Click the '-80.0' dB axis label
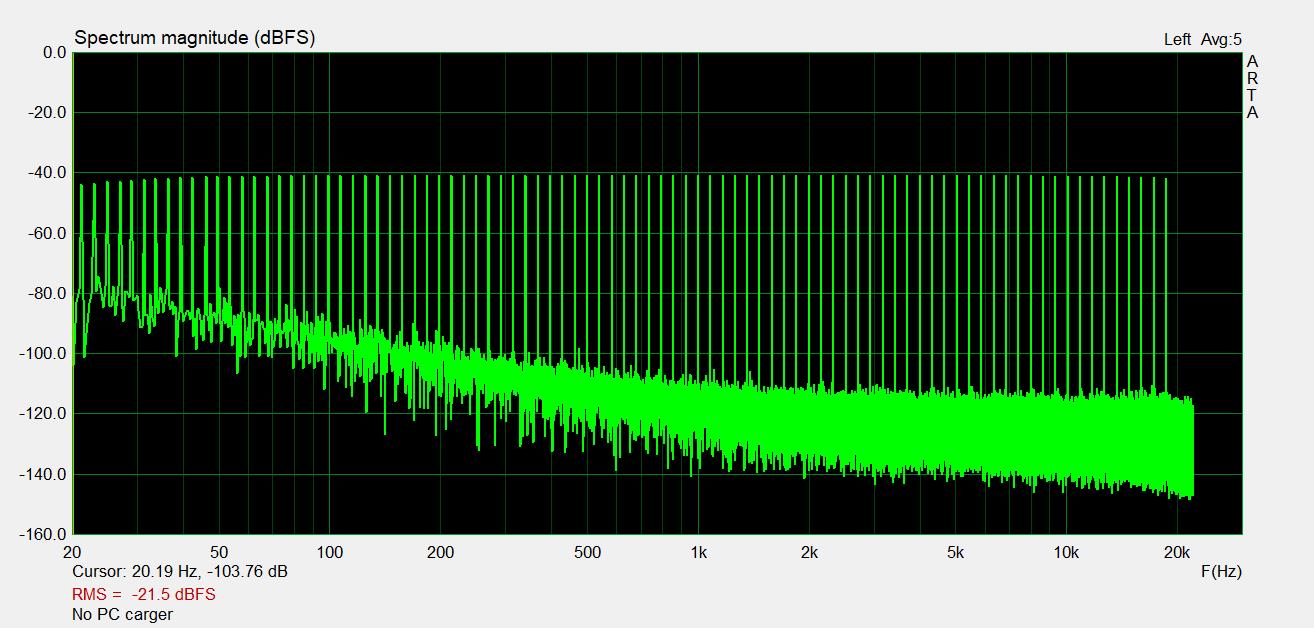Screen dimensions: 1314x628 pyautogui.click(x=48, y=293)
